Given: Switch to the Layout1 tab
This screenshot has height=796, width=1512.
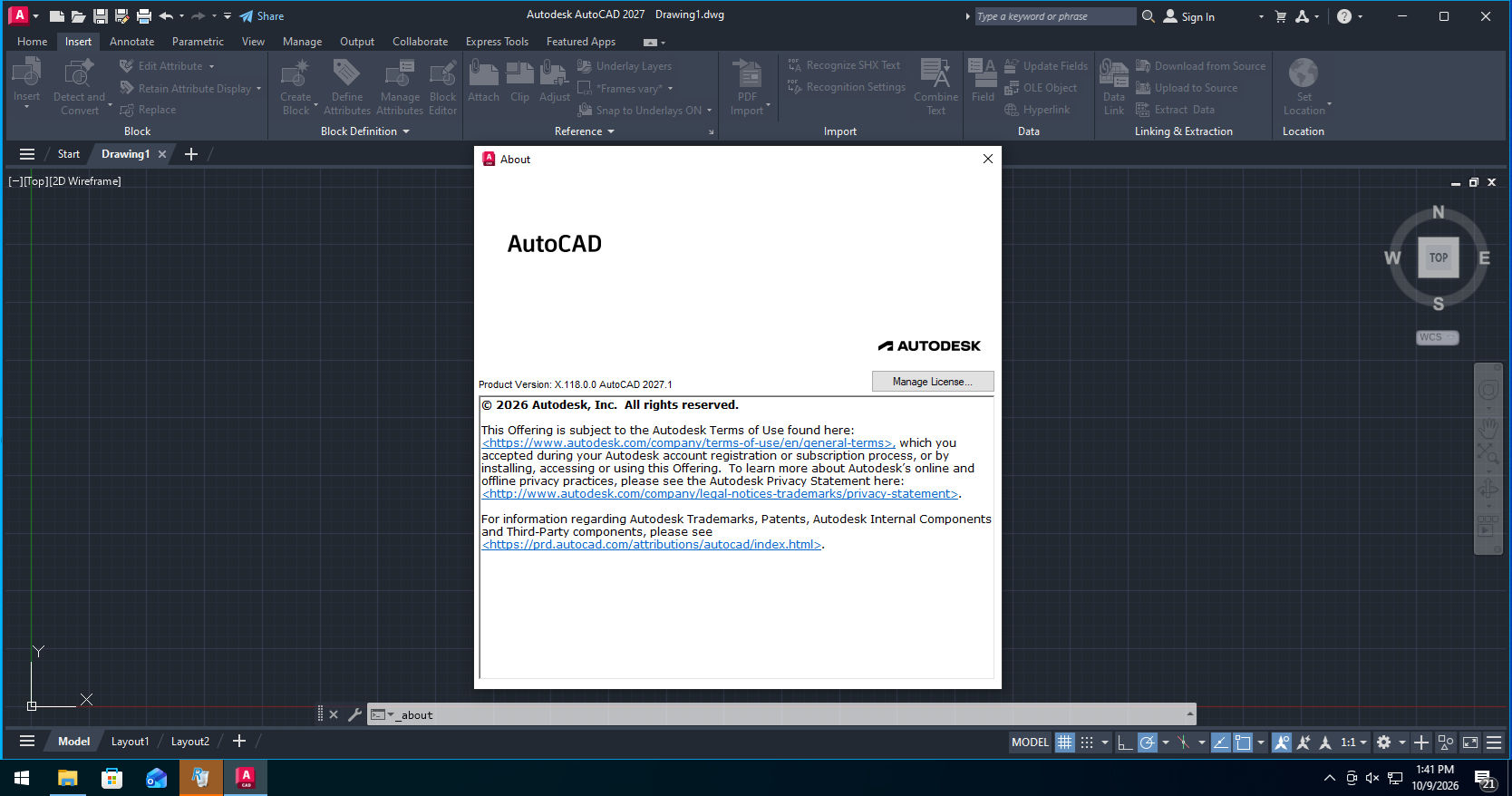Looking at the screenshot, I should click(130, 742).
